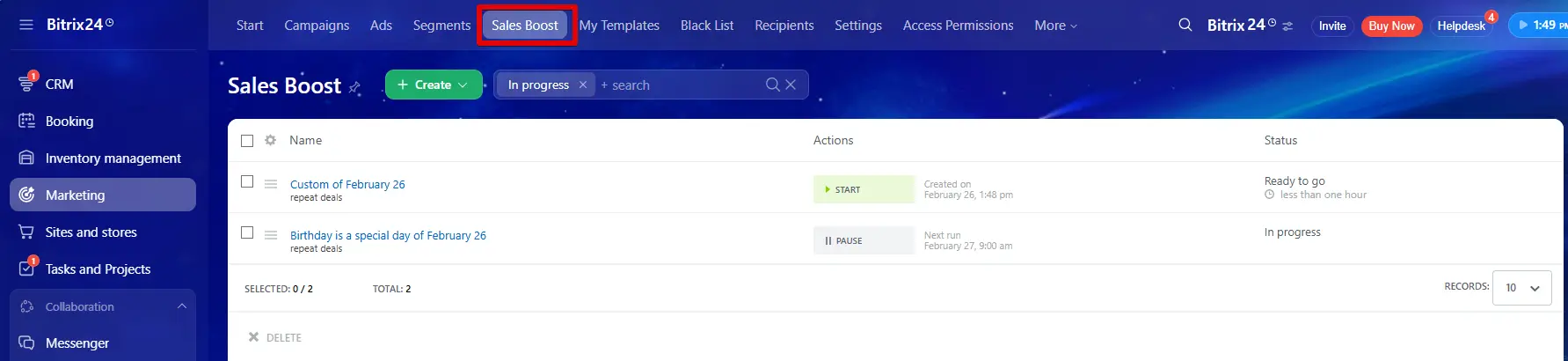The height and width of the screenshot is (361, 1568).
Task: Open the Records per page dropdown
Action: [1521, 288]
